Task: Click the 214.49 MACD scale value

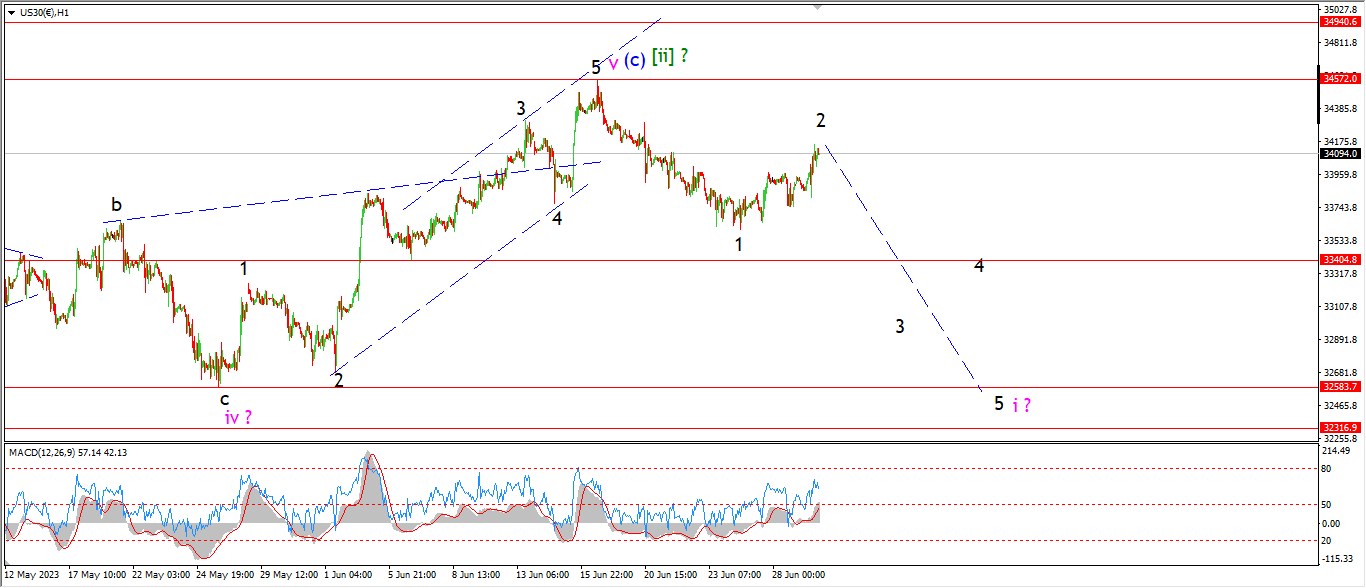Action: click(1338, 450)
